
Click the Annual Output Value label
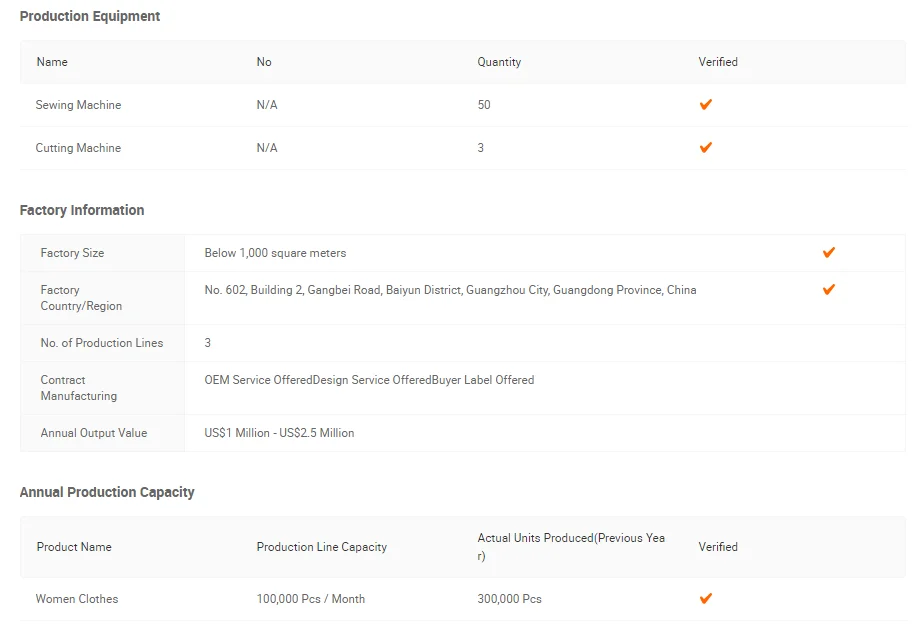click(93, 433)
